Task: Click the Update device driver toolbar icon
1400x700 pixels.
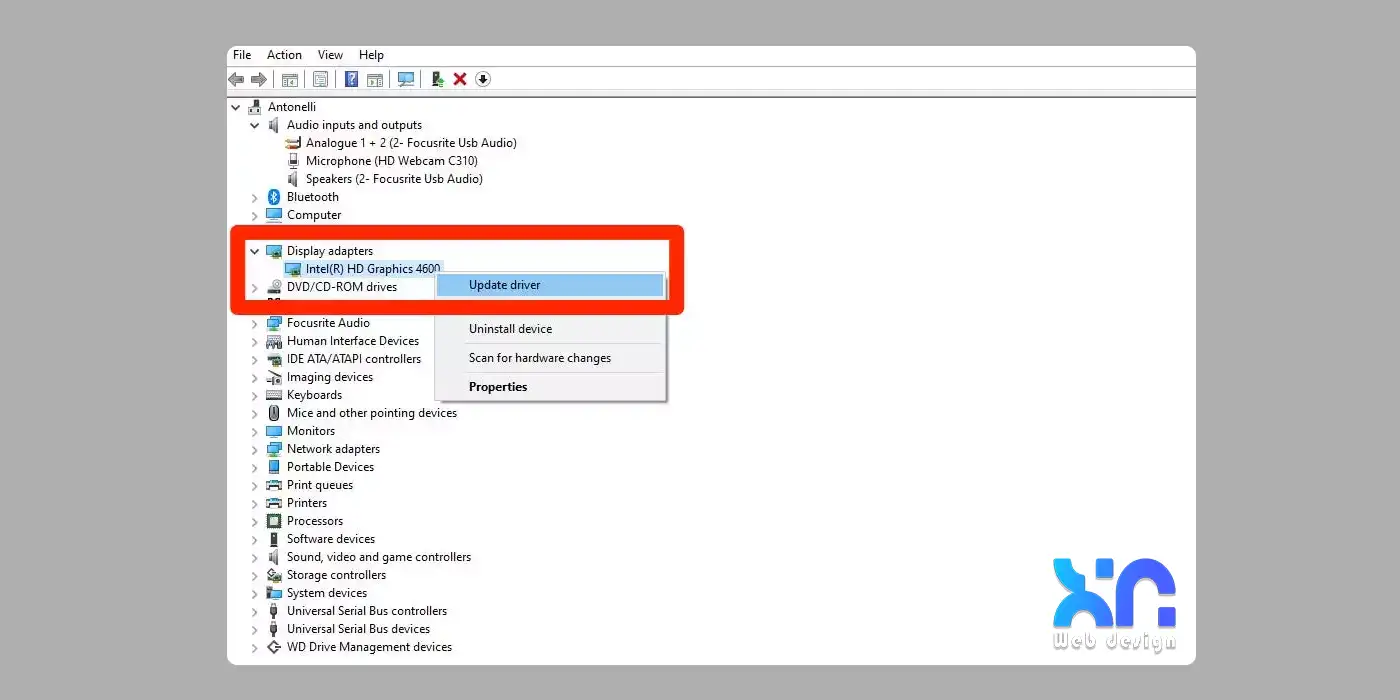Action: [x=437, y=79]
